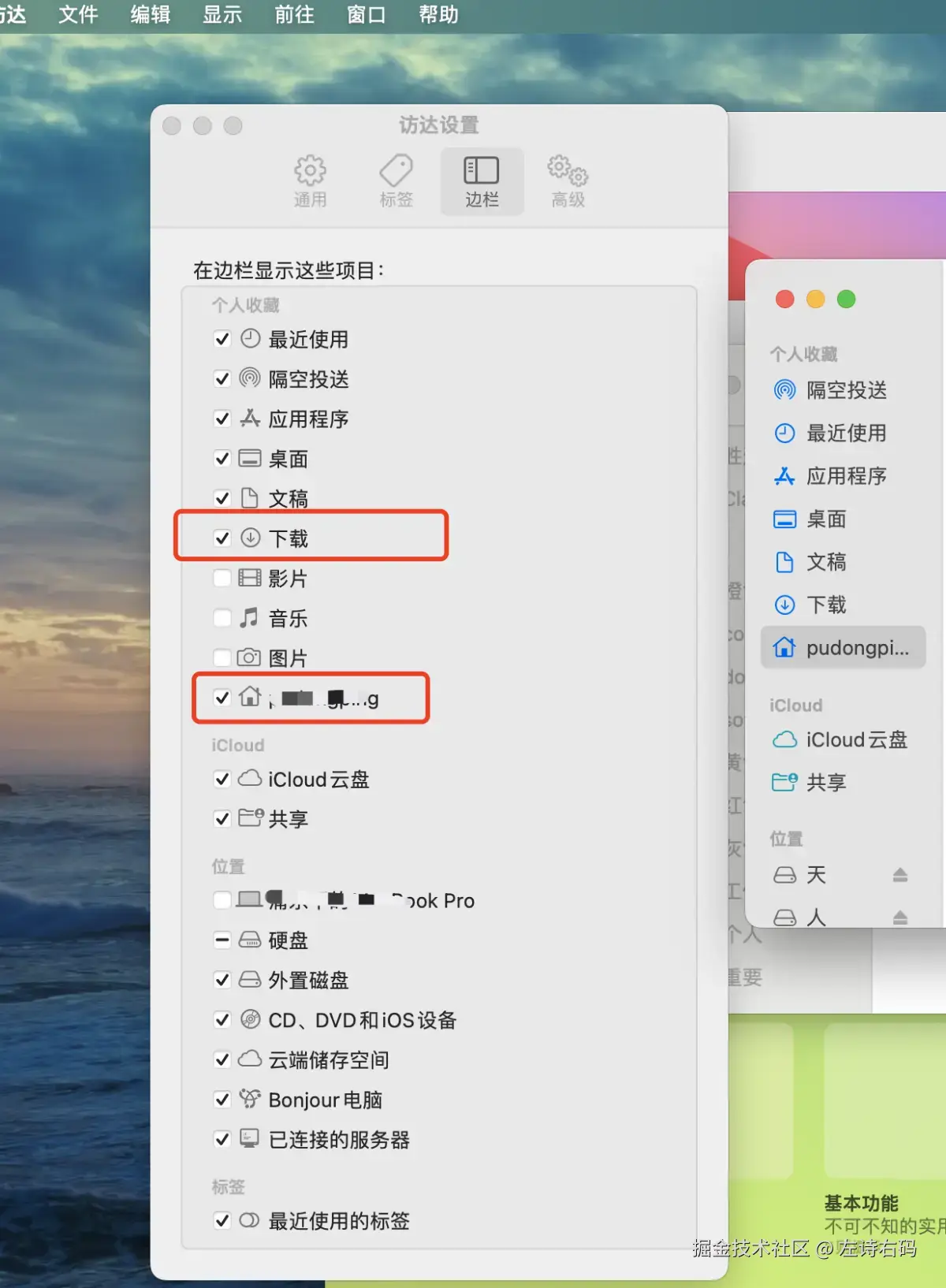This screenshot has height=1288, width=946.
Task: Click the external disk icon beside 外置磁盘
Action: point(250,979)
